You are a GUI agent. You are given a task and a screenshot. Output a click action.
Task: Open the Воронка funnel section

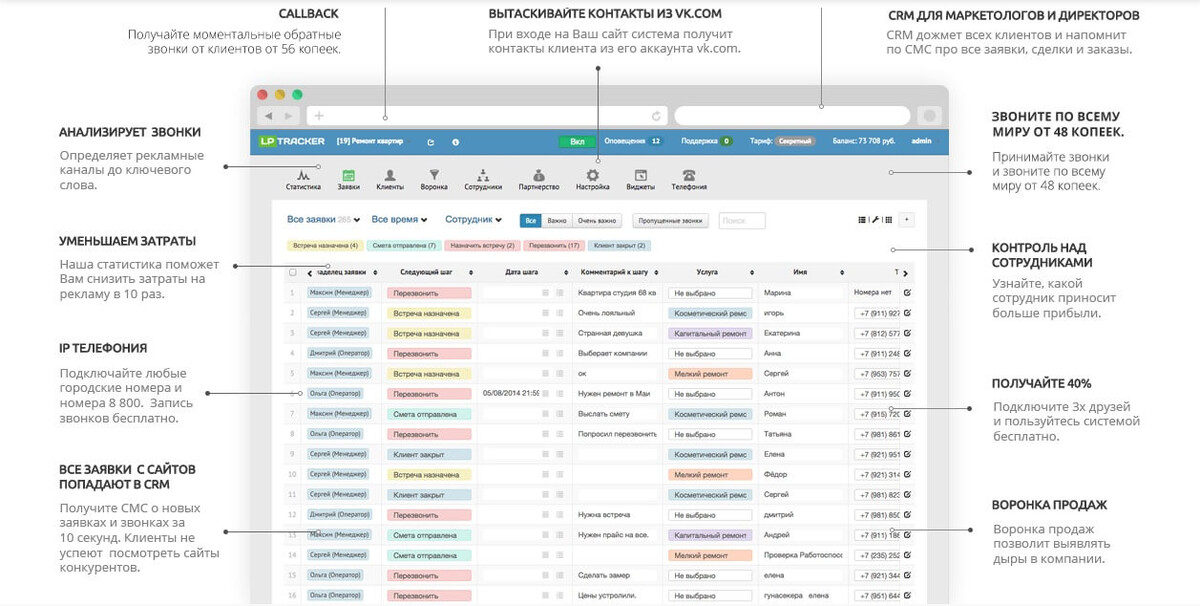tap(434, 180)
